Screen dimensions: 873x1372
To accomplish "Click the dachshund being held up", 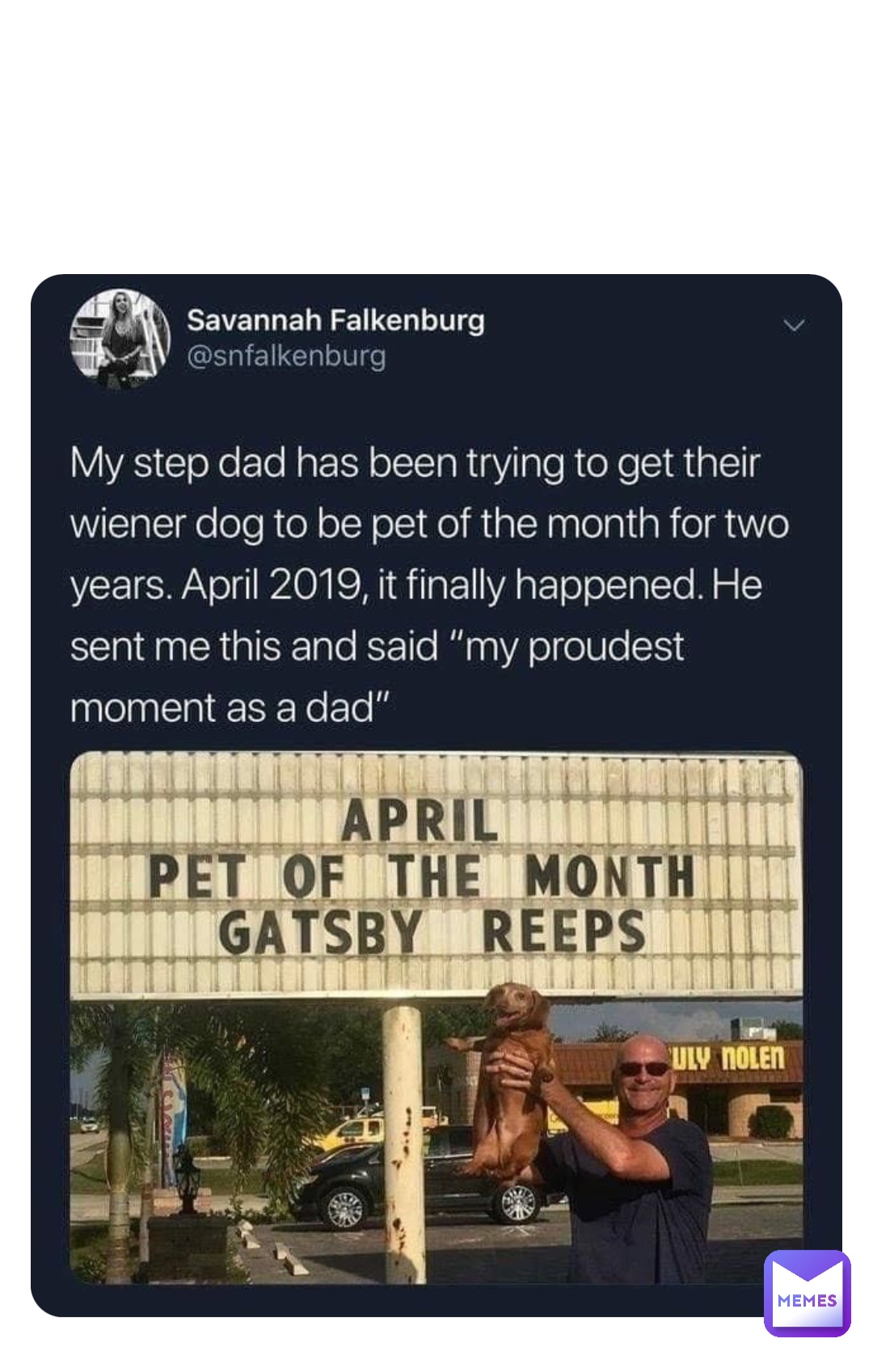I will (x=509, y=1075).
